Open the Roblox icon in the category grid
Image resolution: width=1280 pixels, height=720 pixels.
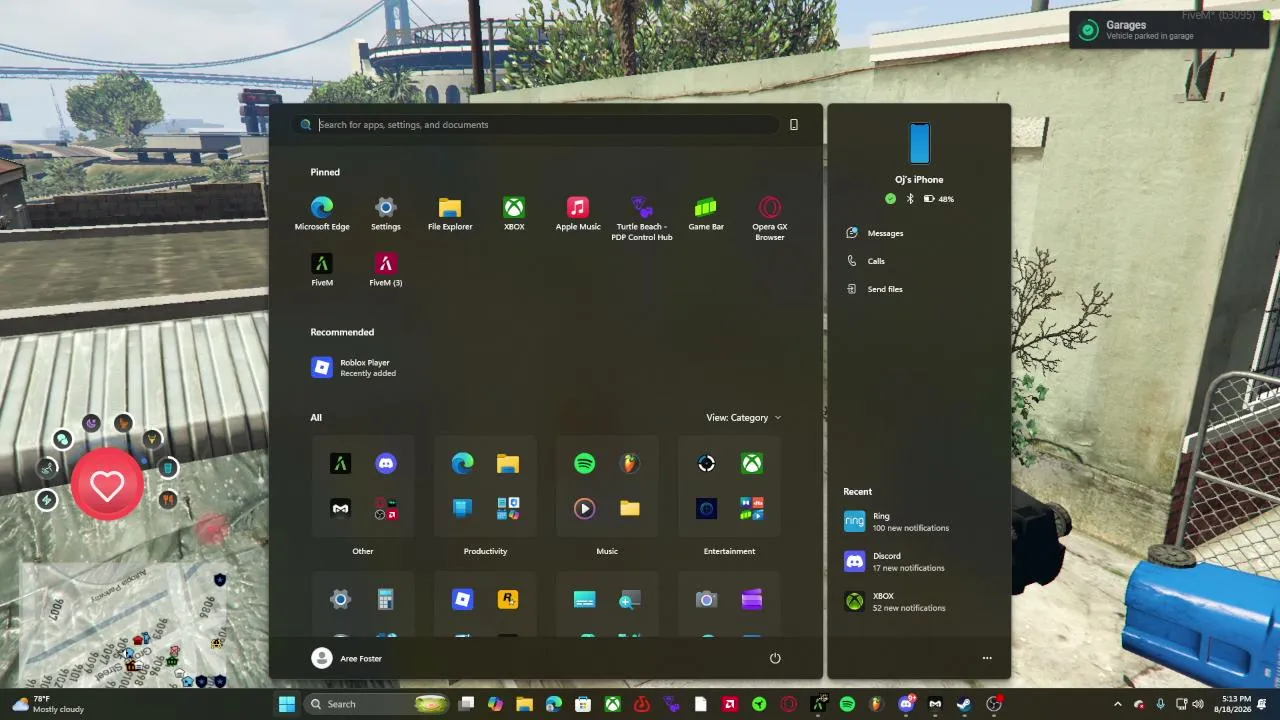click(463, 599)
